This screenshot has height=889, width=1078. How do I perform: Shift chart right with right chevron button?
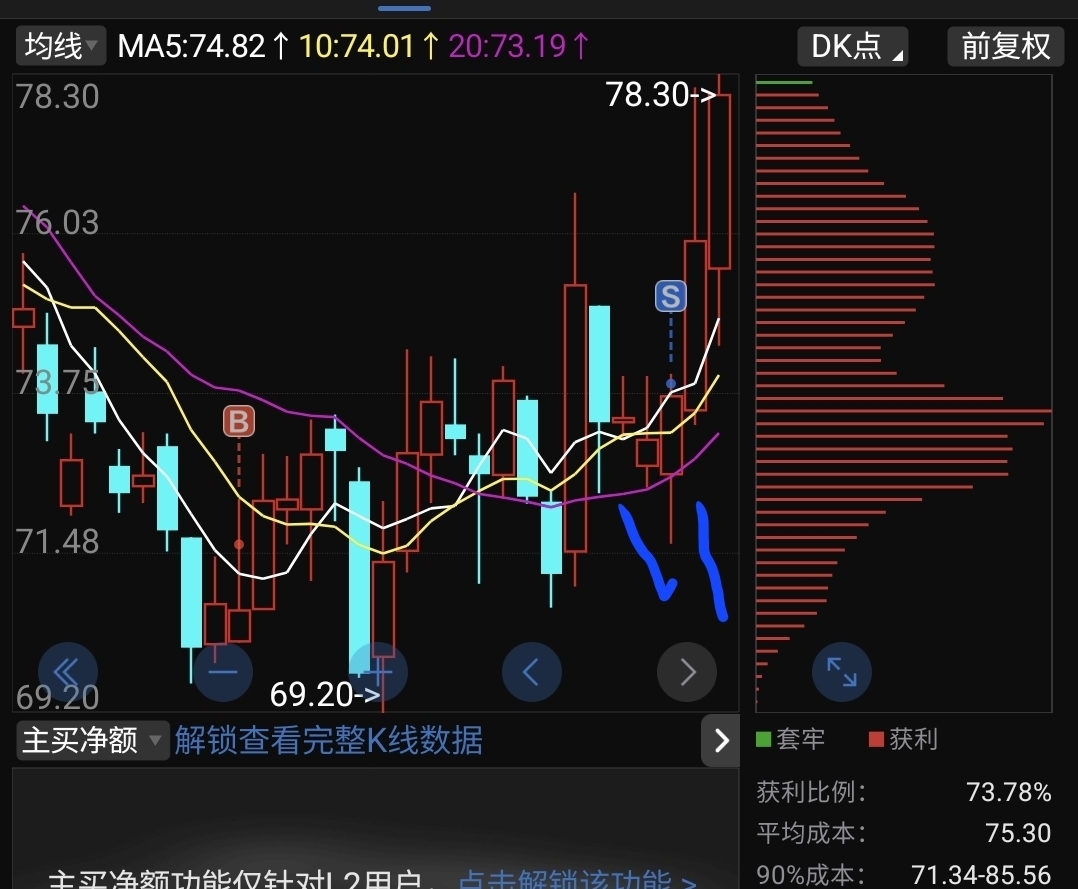coord(687,672)
